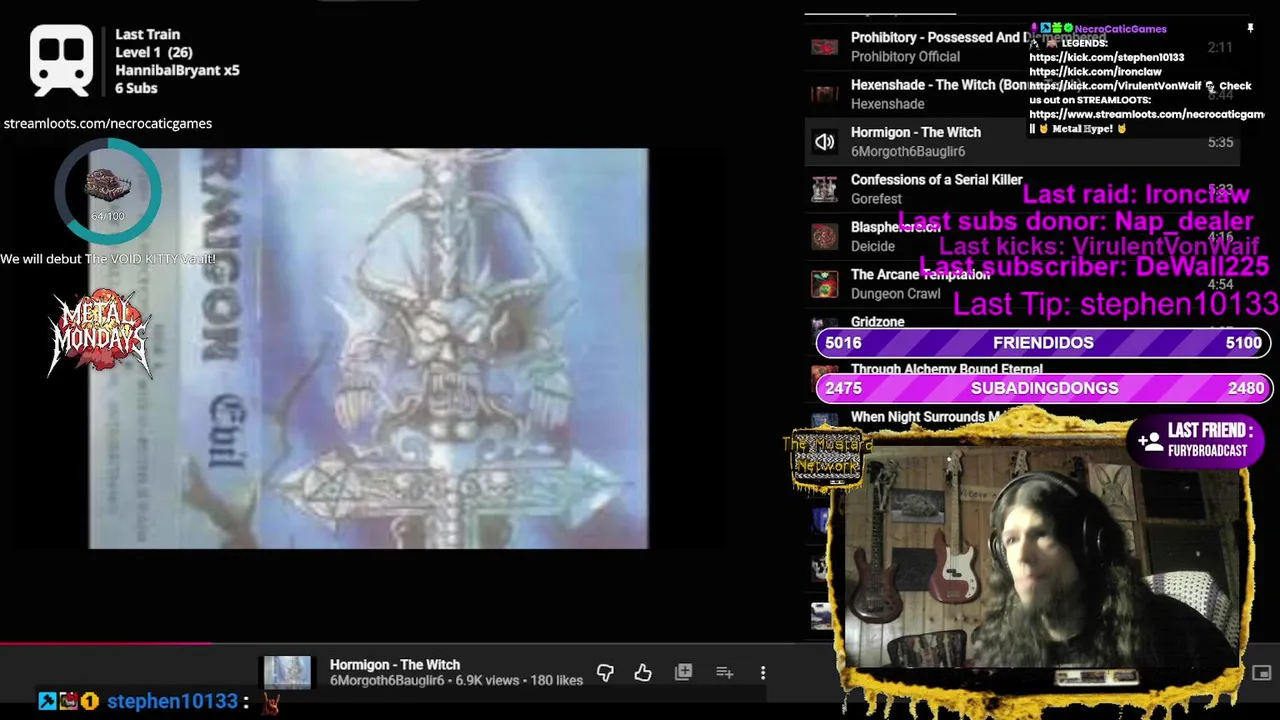This screenshot has width=1280, height=720.
Task: Open streamloots.com/necrocaticgames link
Action: (108, 123)
